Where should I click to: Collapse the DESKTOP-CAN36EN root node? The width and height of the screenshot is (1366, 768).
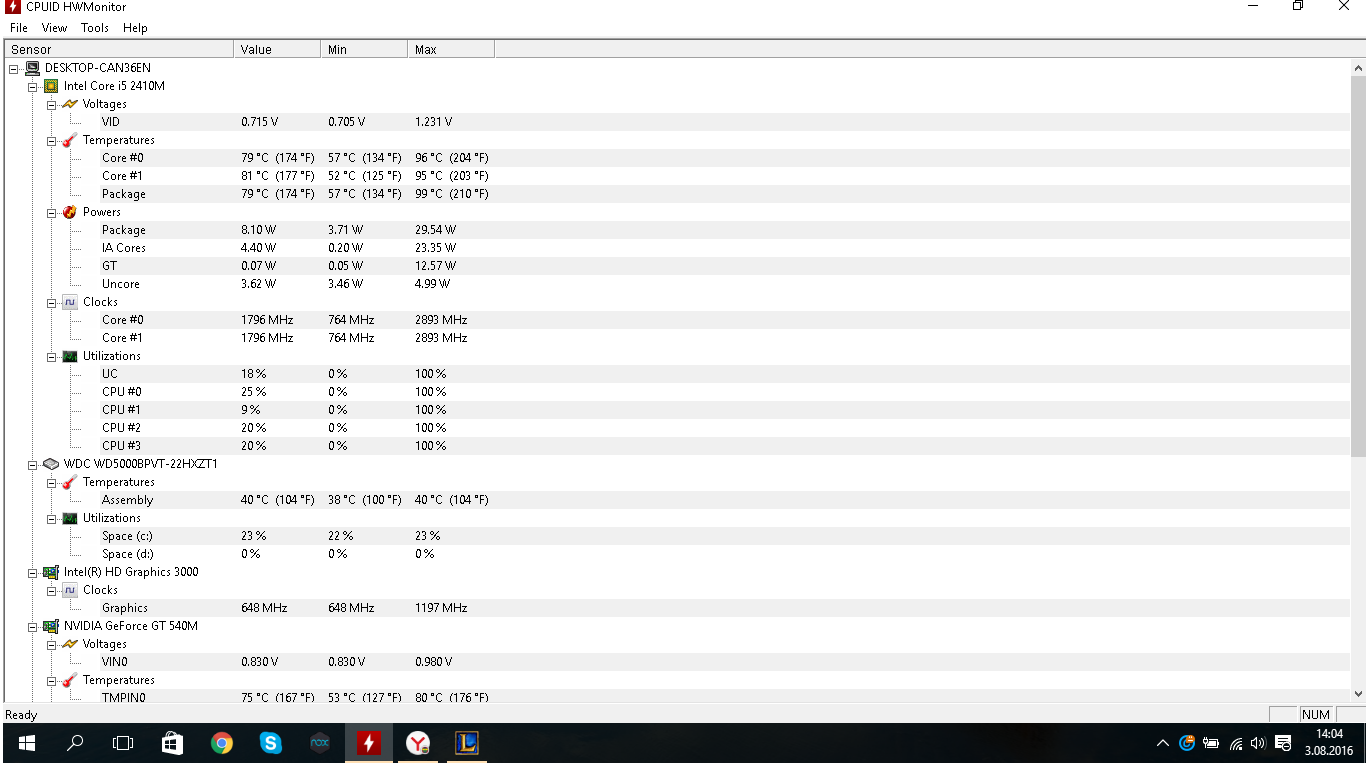tap(14, 68)
